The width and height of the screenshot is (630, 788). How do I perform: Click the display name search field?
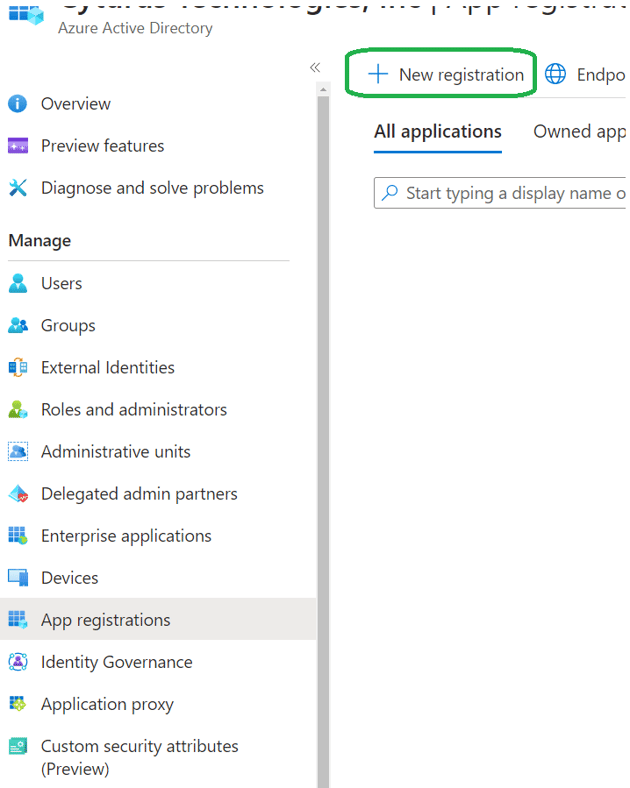(x=510, y=193)
